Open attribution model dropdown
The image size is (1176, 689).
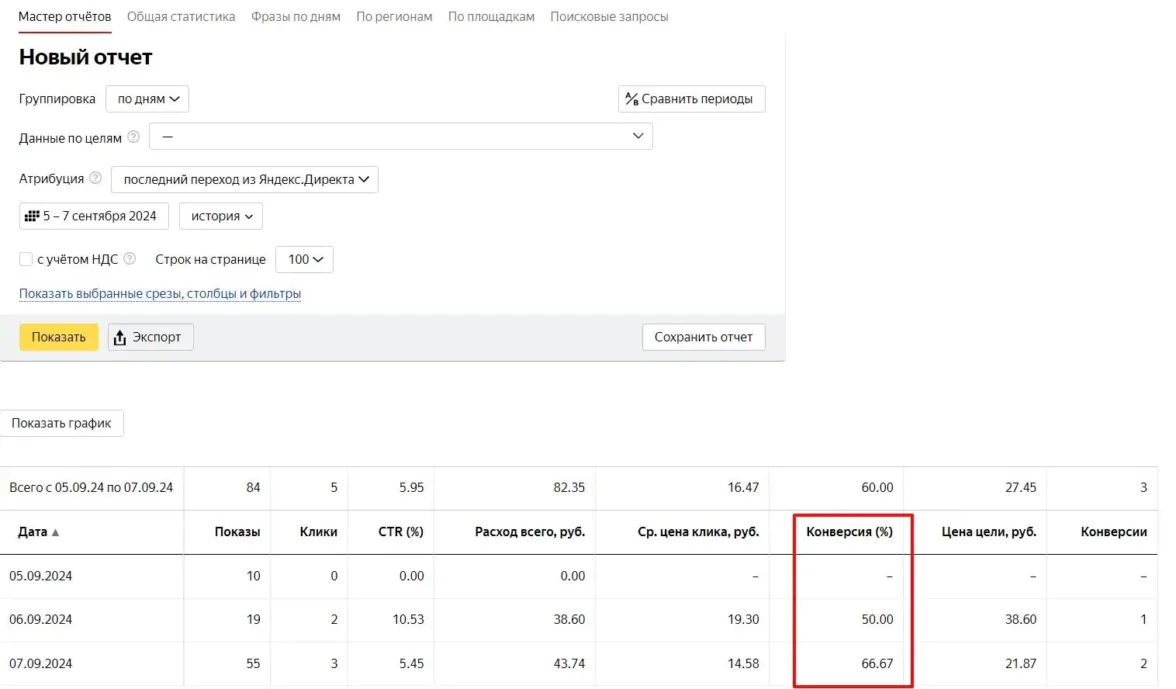click(x=244, y=180)
